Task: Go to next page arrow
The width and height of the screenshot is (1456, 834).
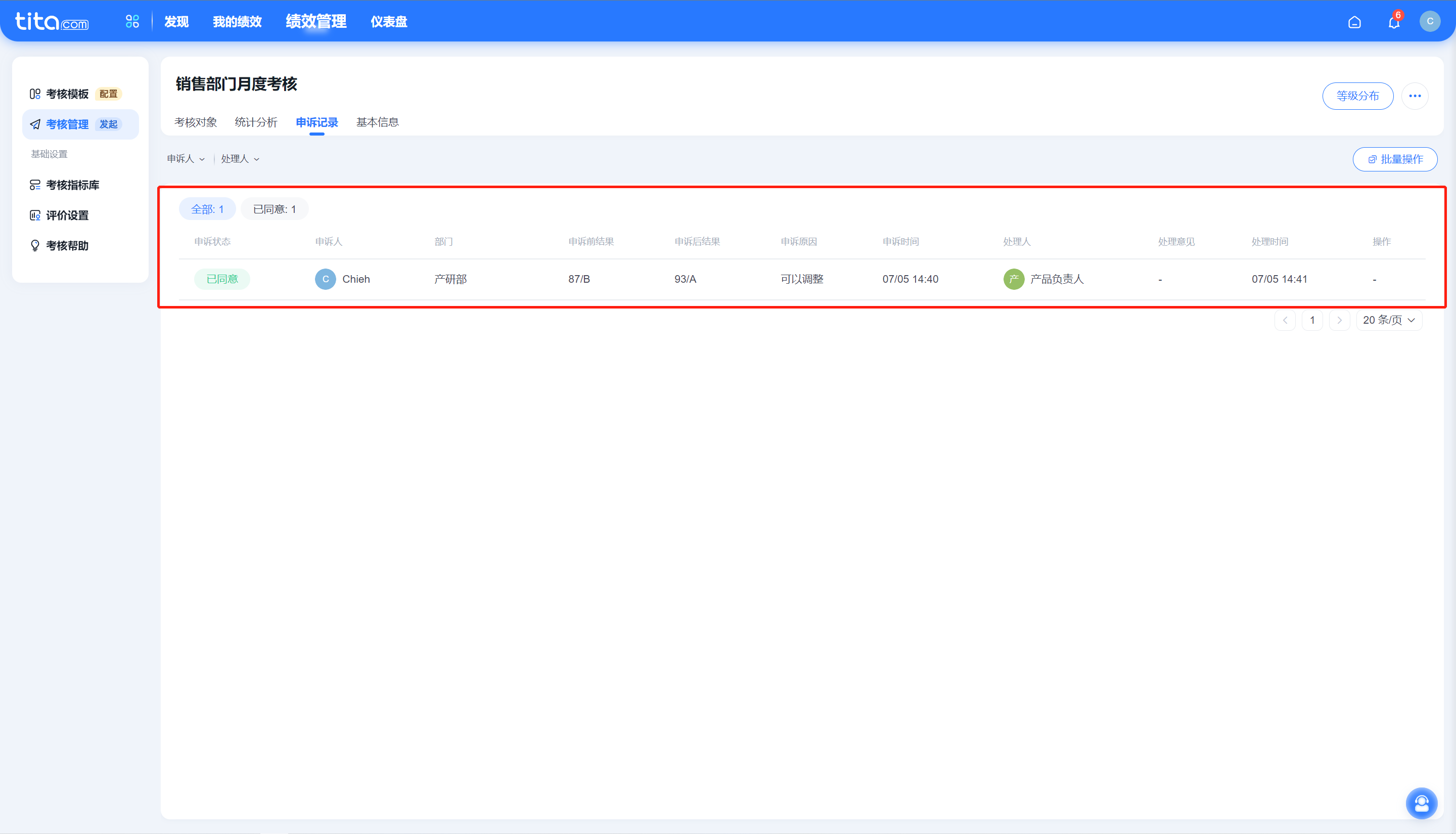Action: [1339, 320]
